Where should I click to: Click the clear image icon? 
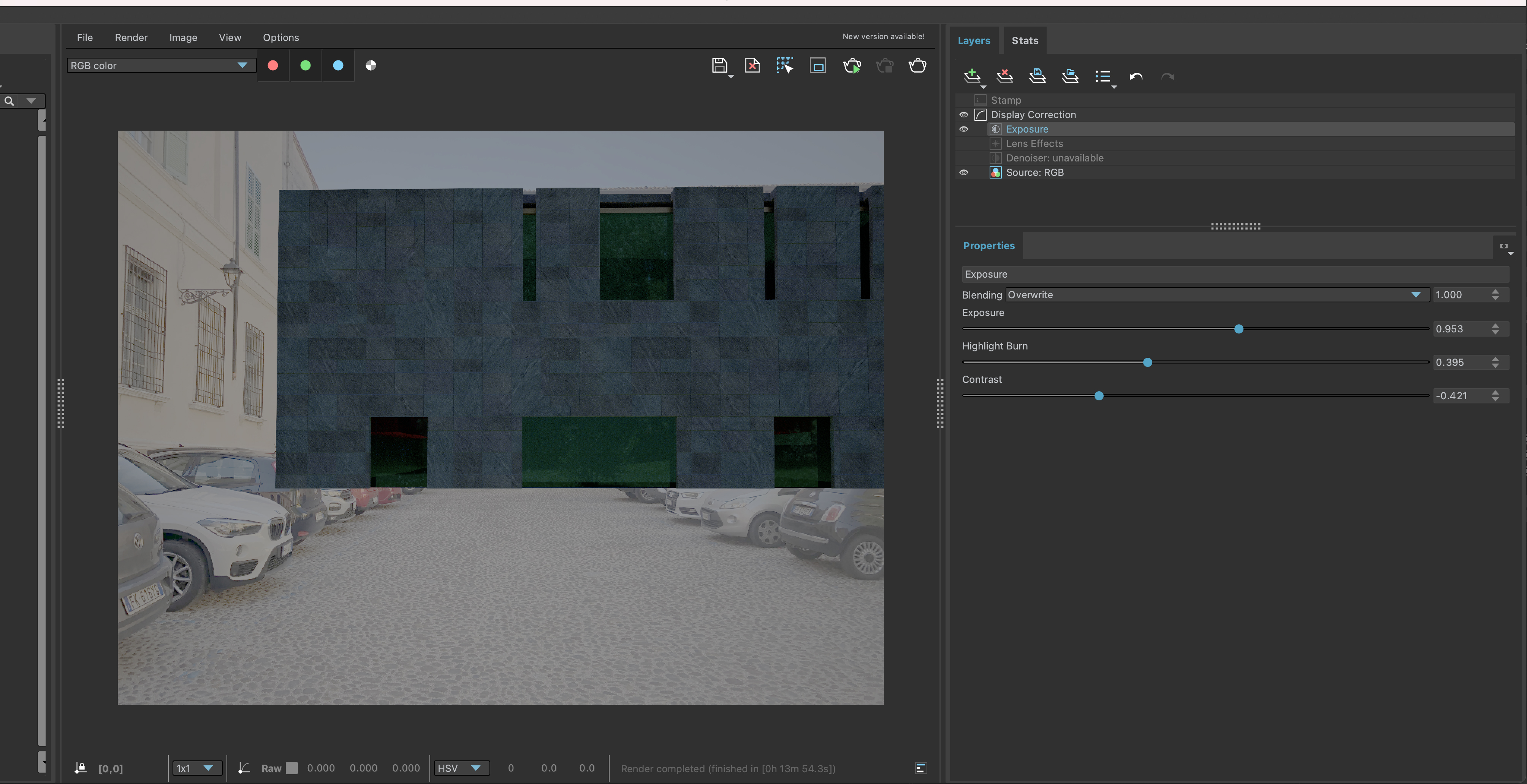pyautogui.click(x=752, y=65)
